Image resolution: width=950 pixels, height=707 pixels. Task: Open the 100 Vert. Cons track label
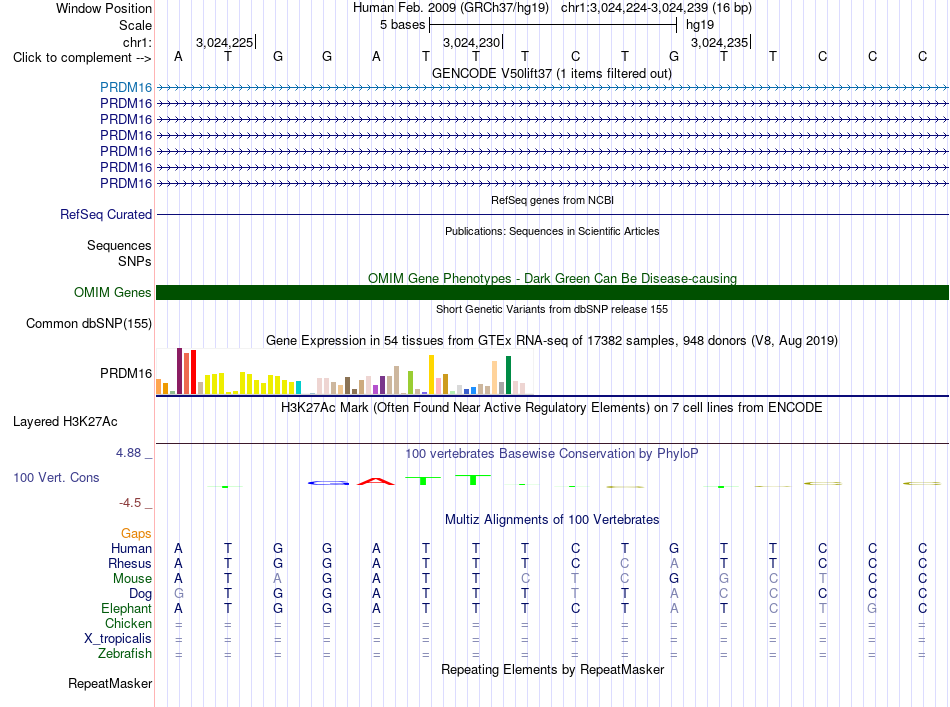[56, 477]
